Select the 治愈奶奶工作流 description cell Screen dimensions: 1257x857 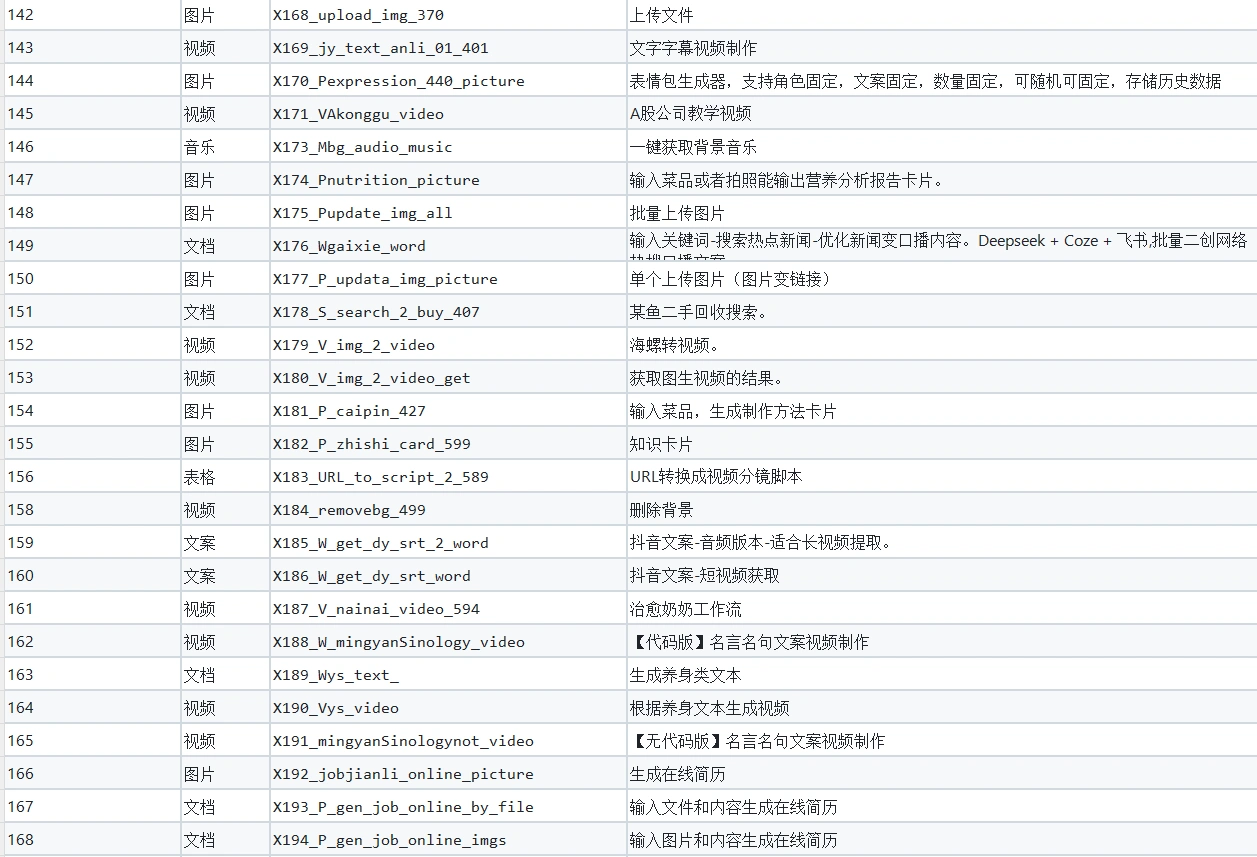(685, 609)
